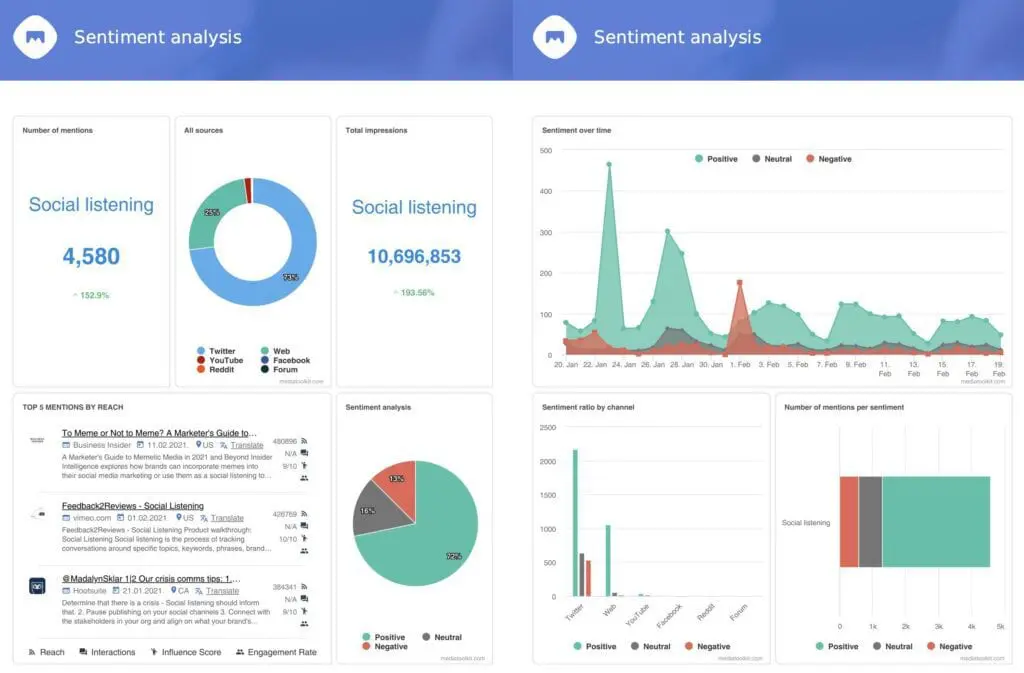Click the Influence Score icon
The width and height of the screenshot is (1024, 673).
154,651
